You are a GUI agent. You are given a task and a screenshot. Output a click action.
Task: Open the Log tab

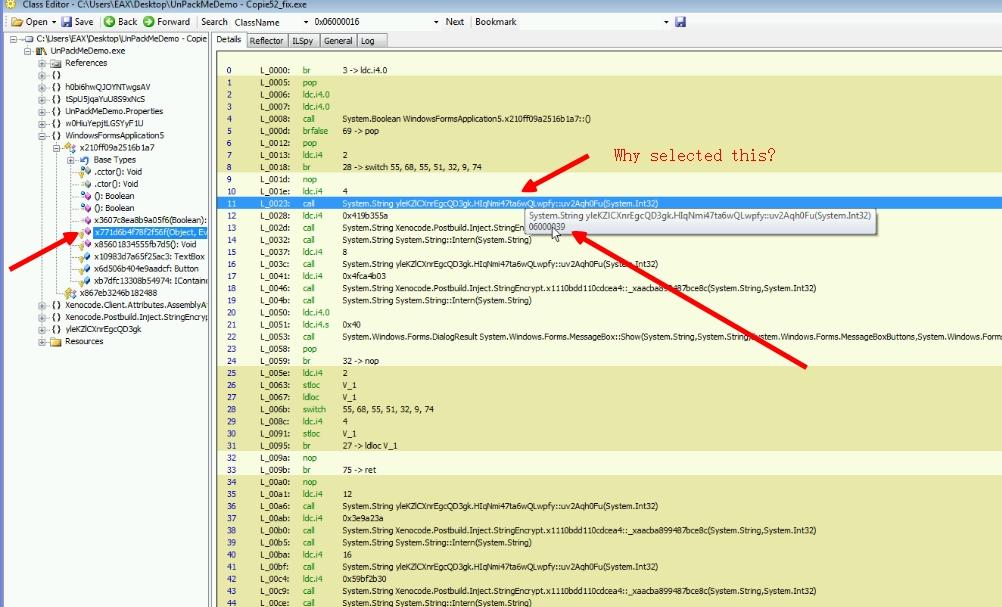[368, 41]
